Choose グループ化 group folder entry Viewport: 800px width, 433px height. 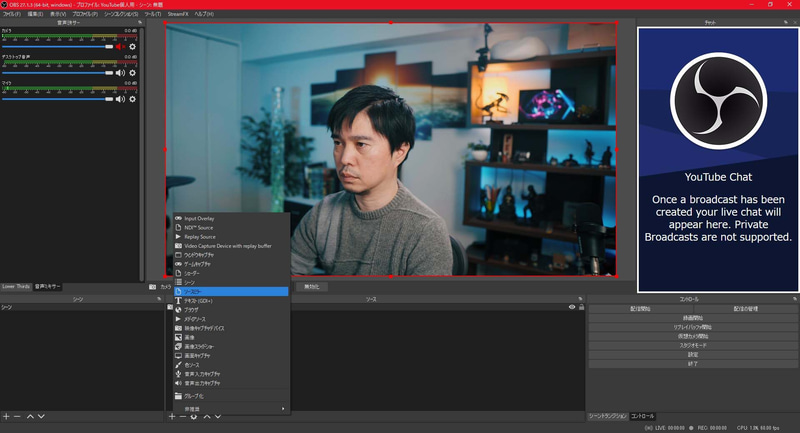point(231,396)
